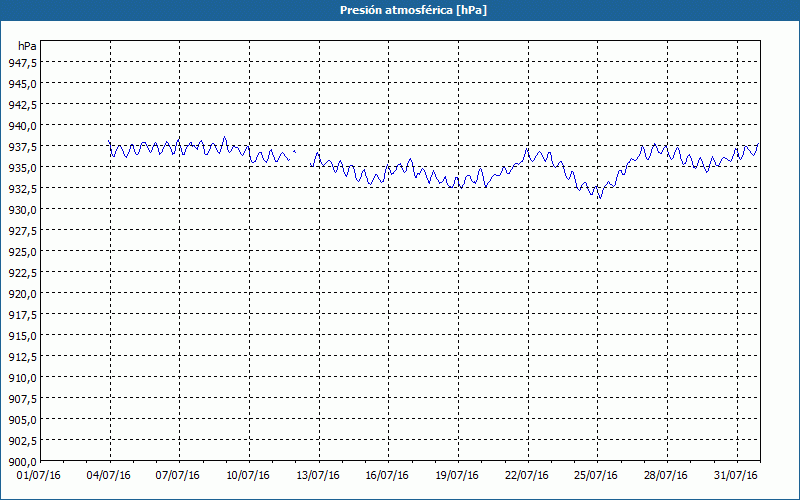Click the 917,5 y-axis value
Screen dimensions: 800x500
pos(22,314)
